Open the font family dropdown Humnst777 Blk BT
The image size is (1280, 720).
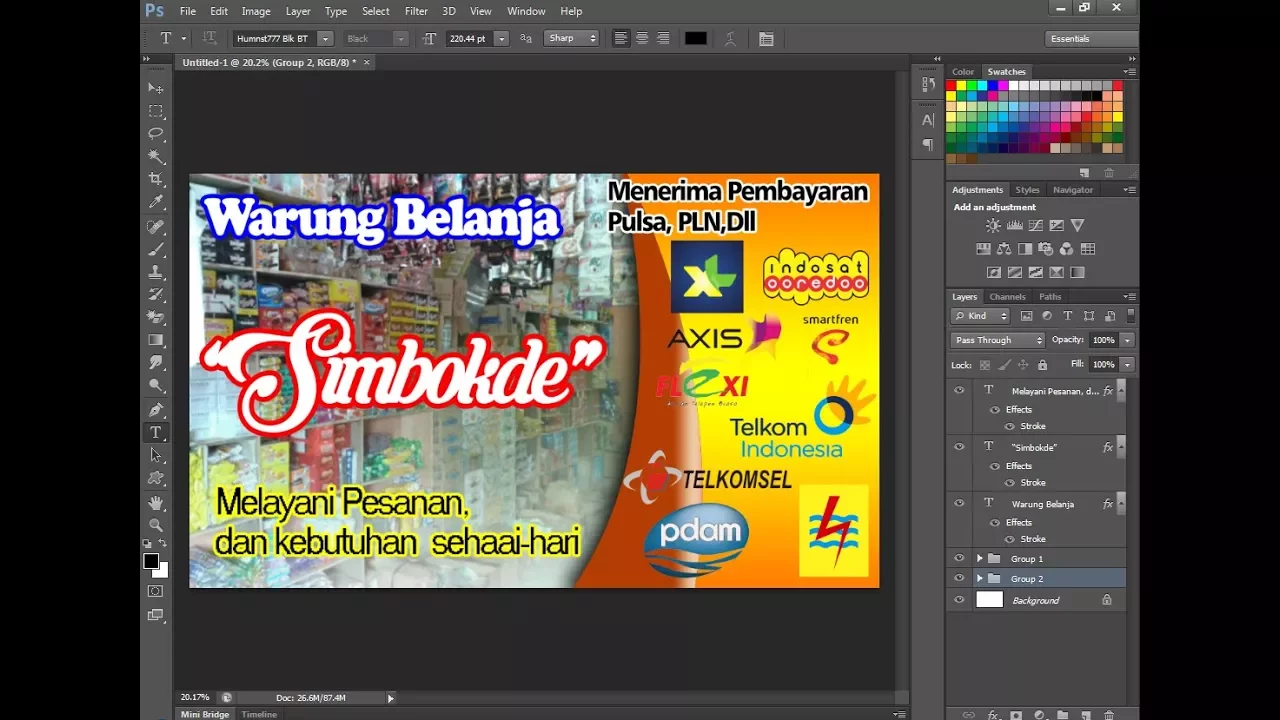click(325, 38)
